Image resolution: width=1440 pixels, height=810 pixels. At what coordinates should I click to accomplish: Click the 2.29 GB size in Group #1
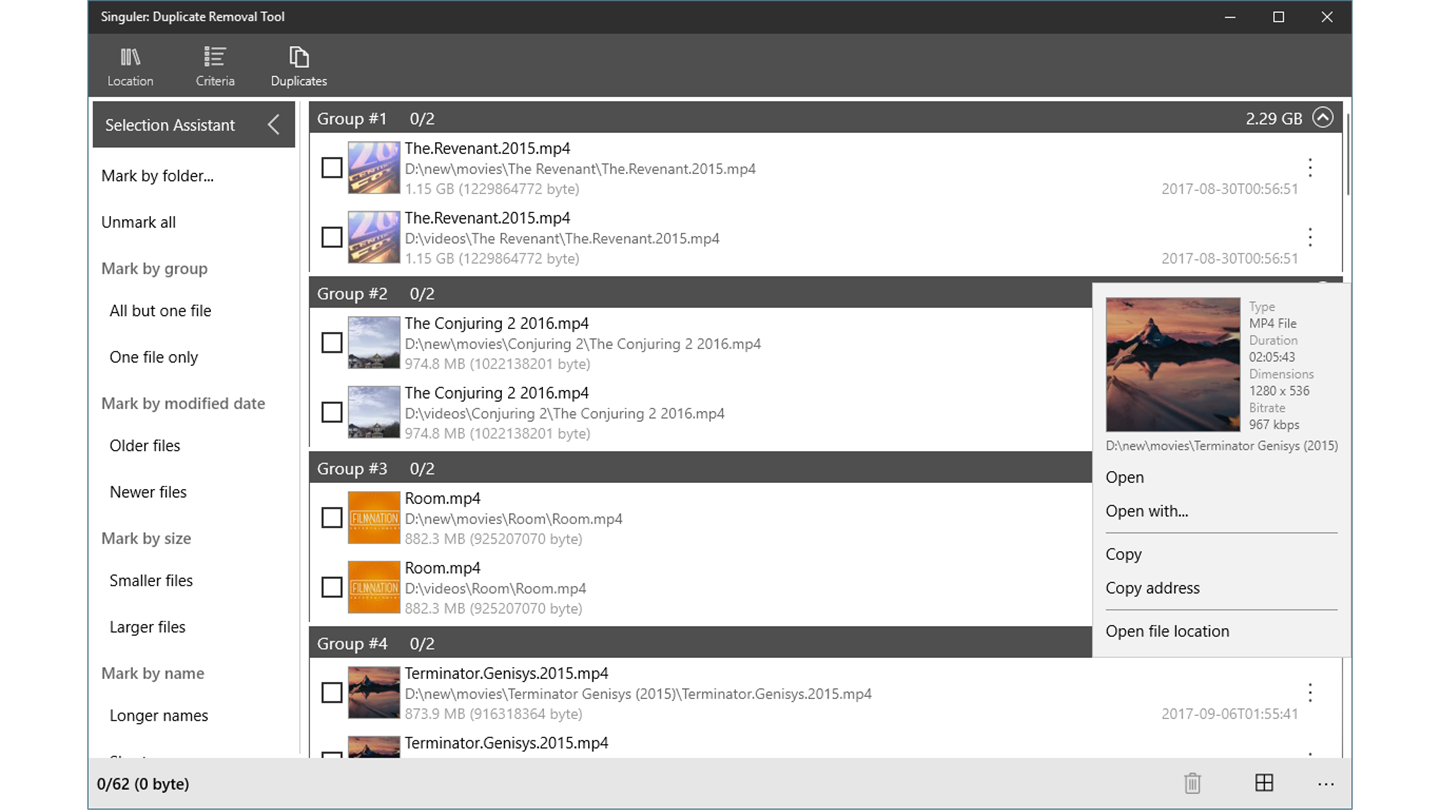(x=1273, y=118)
